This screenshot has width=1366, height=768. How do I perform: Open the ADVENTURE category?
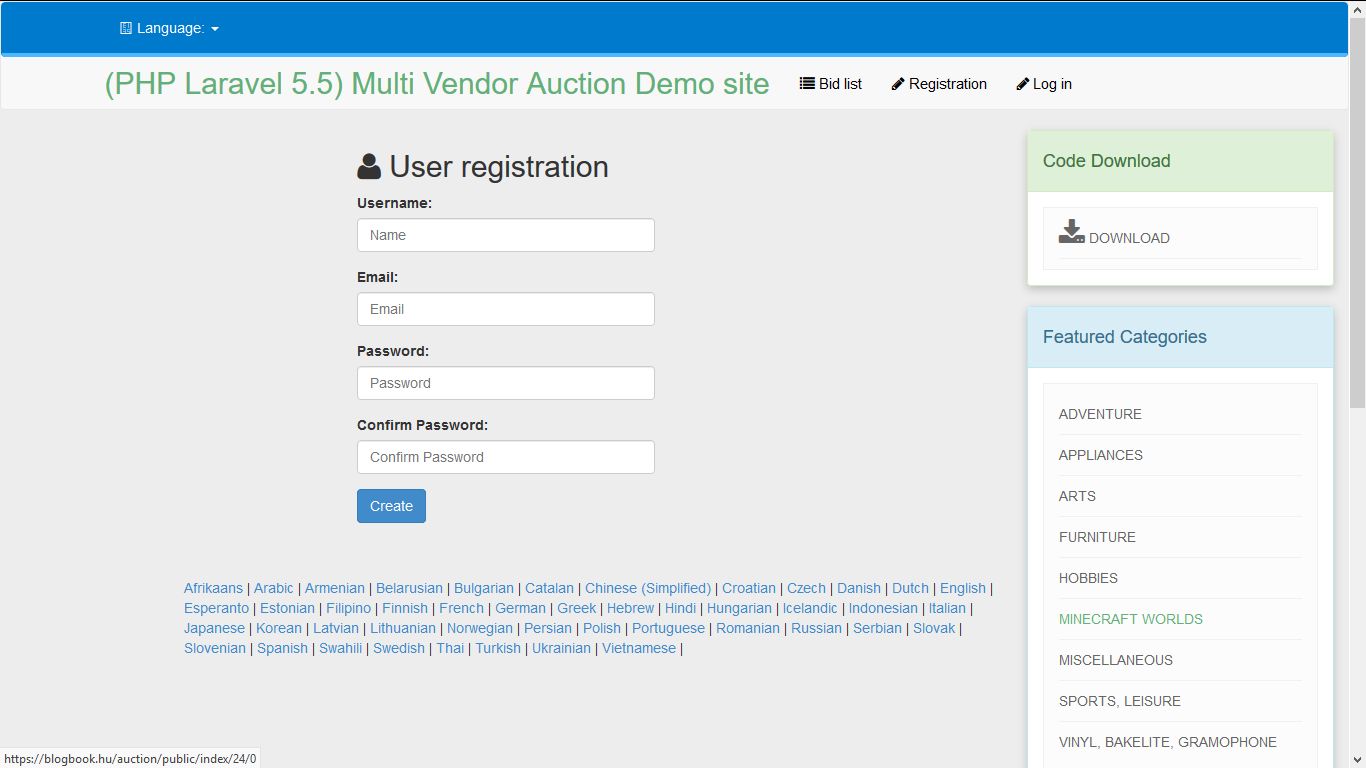click(x=1100, y=414)
